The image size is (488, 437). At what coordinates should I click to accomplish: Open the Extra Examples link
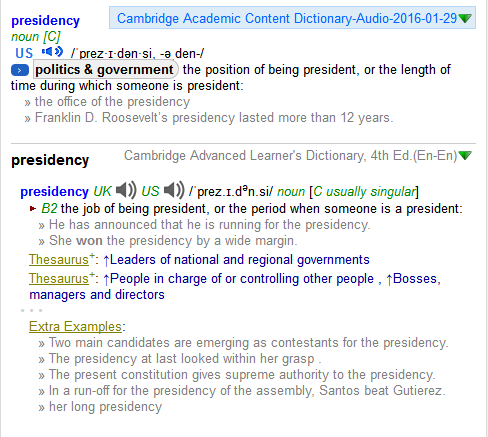pos(75,326)
